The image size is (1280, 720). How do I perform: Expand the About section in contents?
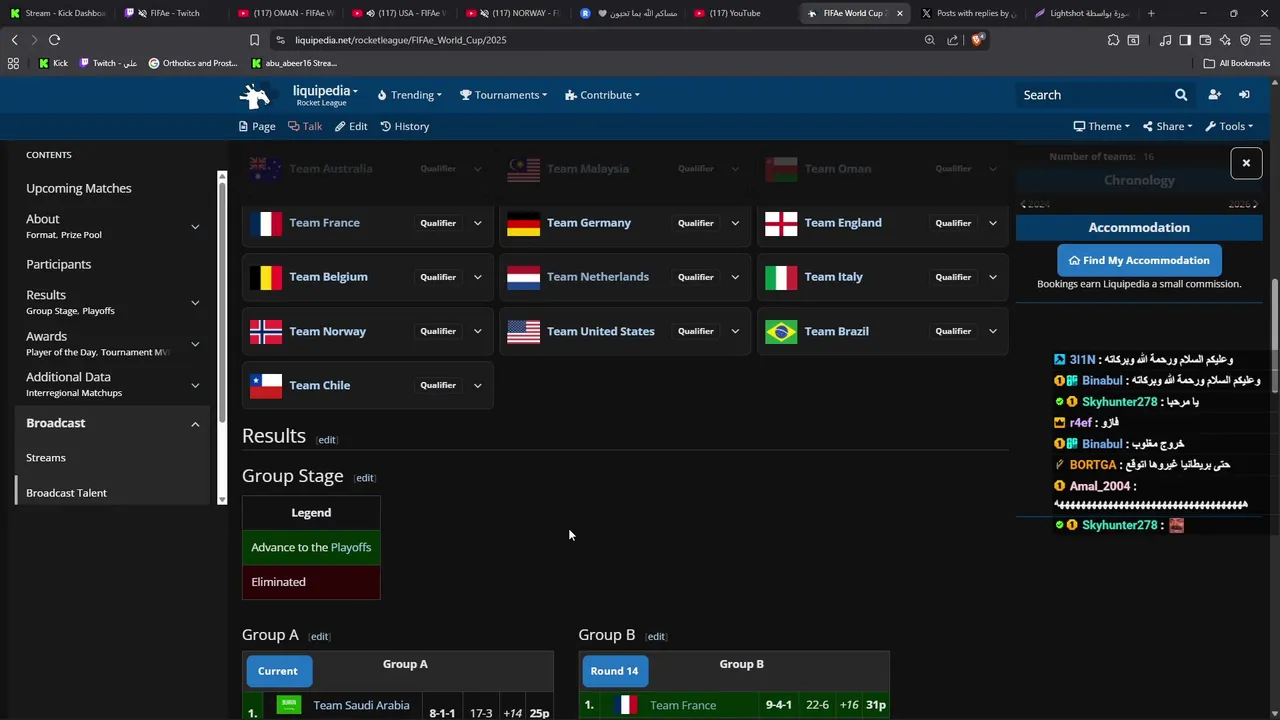tap(195, 227)
